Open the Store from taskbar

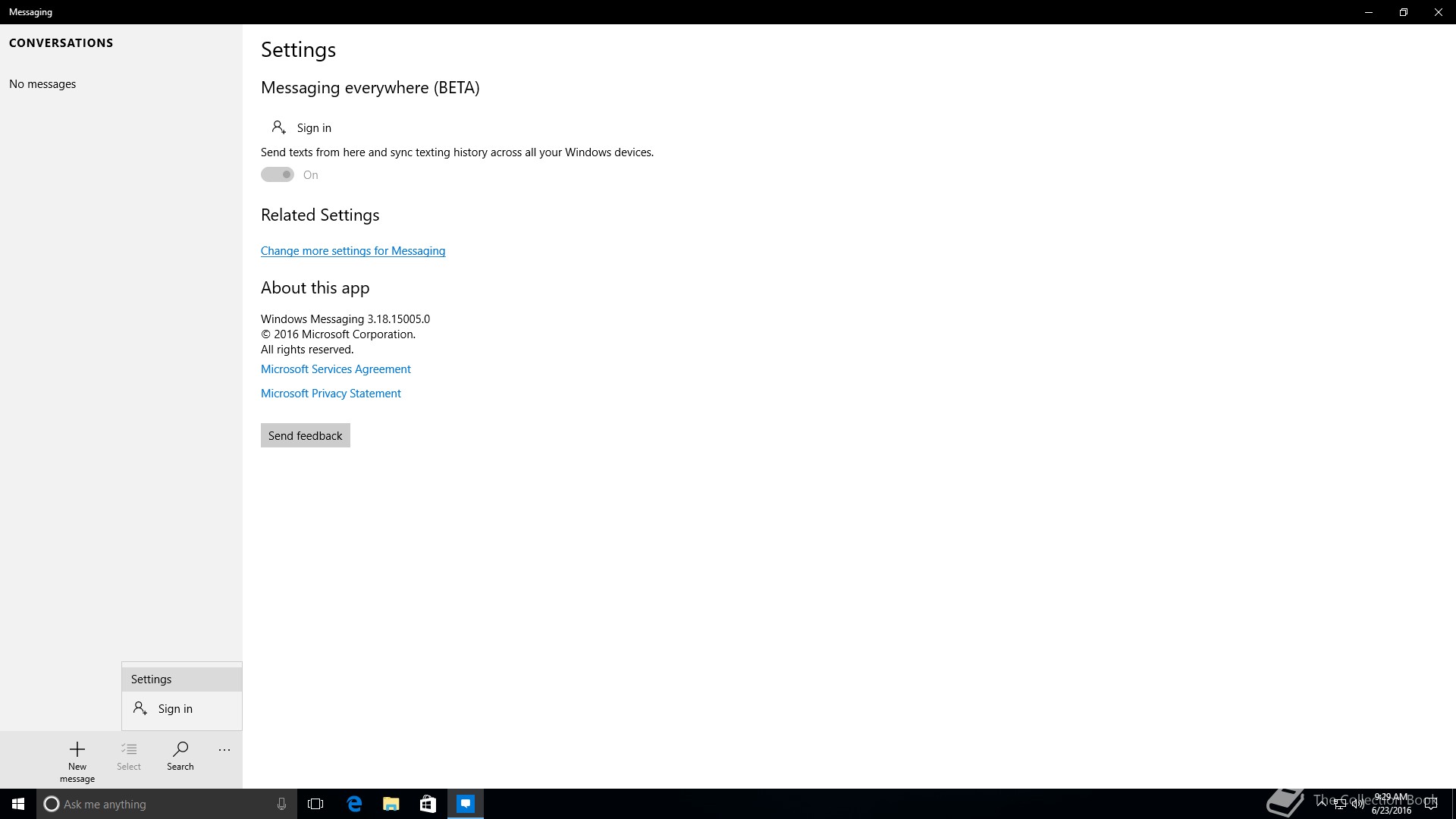click(428, 804)
